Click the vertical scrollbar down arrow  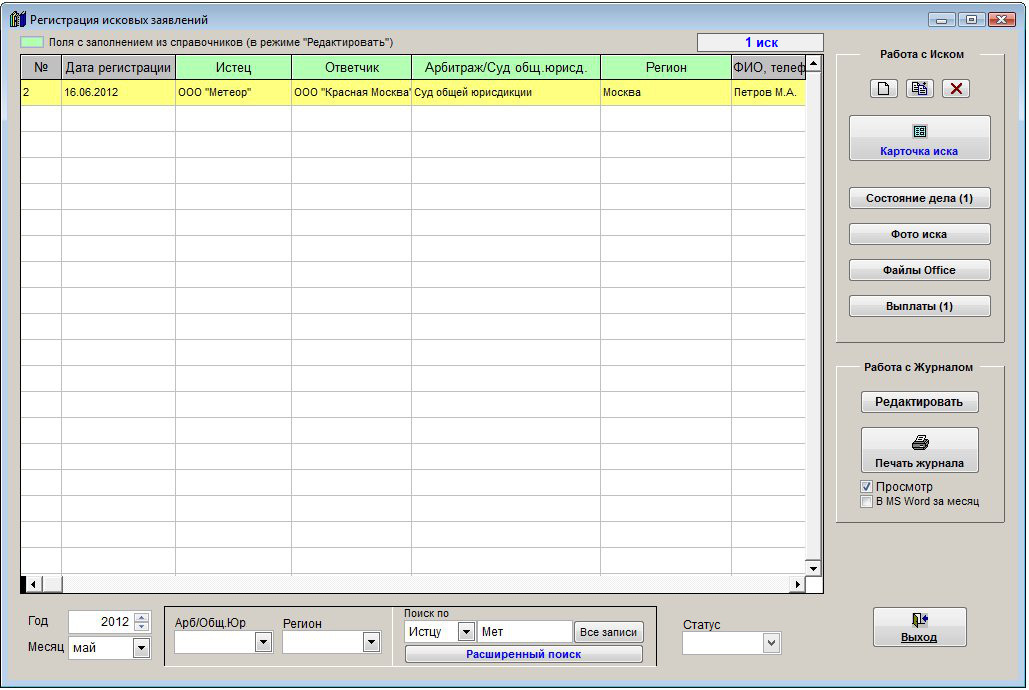click(x=813, y=569)
